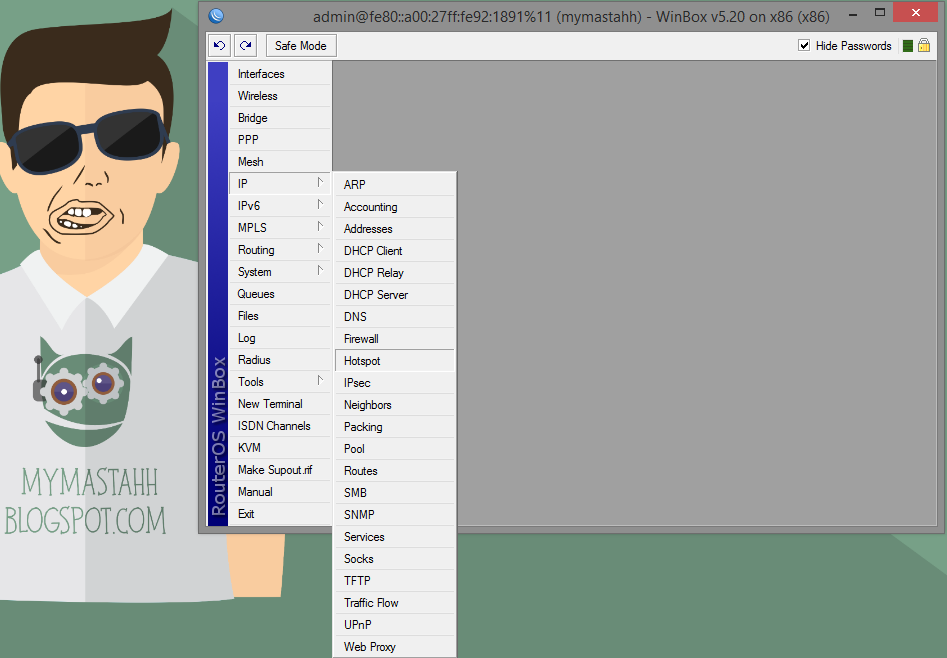This screenshot has height=658, width=947.
Task: Open the Files menu item
Action: click(x=280, y=315)
